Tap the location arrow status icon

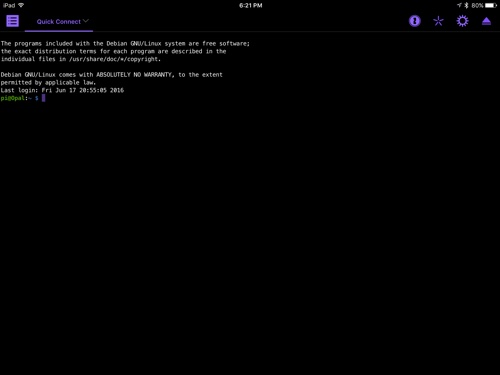[459, 5]
